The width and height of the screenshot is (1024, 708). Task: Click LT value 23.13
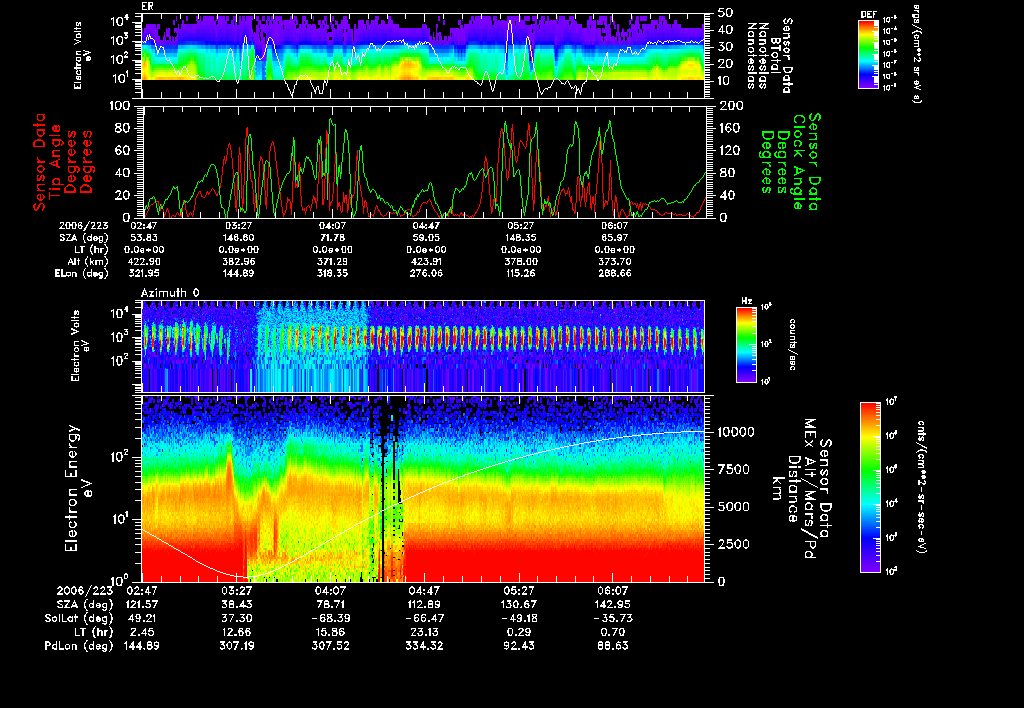(424, 632)
